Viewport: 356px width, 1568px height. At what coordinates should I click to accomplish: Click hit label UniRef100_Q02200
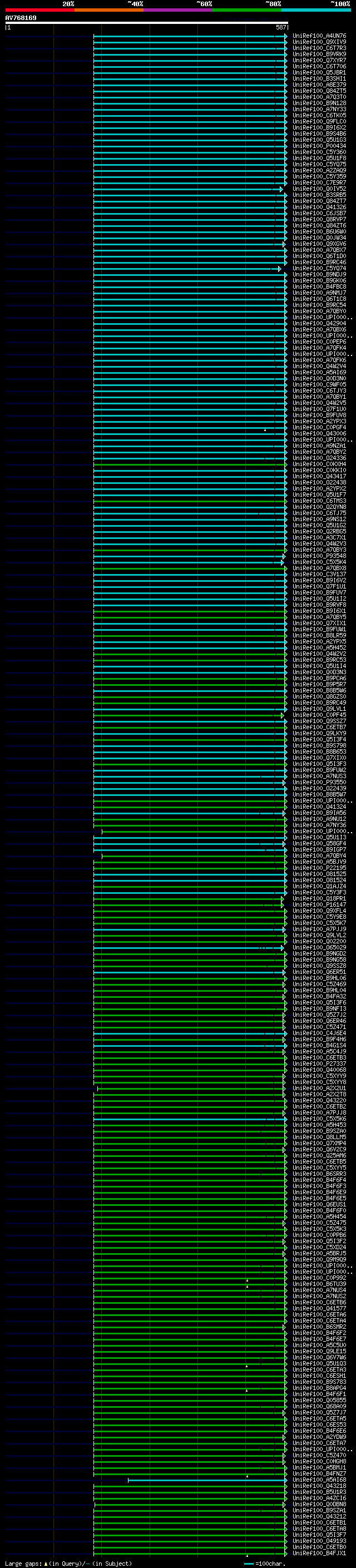click(319, 942)
